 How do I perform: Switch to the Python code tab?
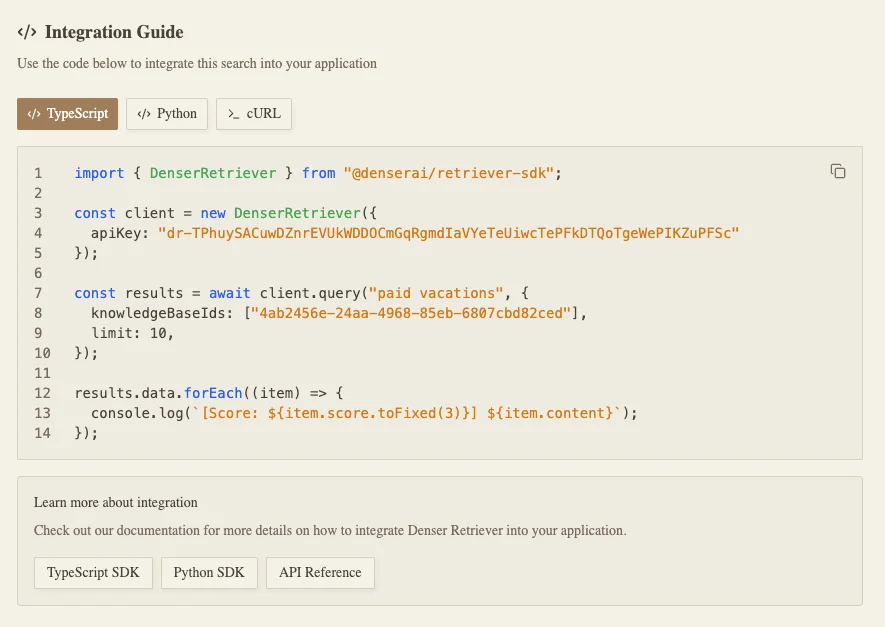(x=167, y=113)
